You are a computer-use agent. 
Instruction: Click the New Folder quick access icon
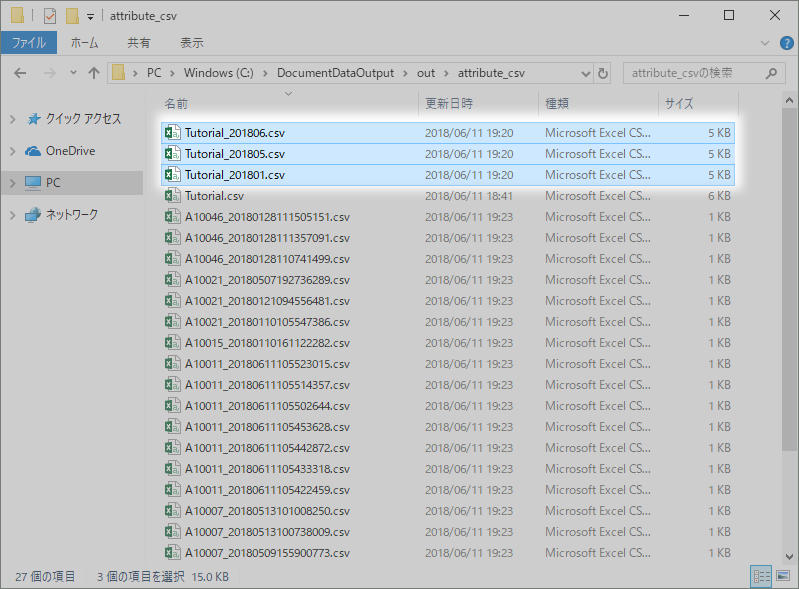72,16
